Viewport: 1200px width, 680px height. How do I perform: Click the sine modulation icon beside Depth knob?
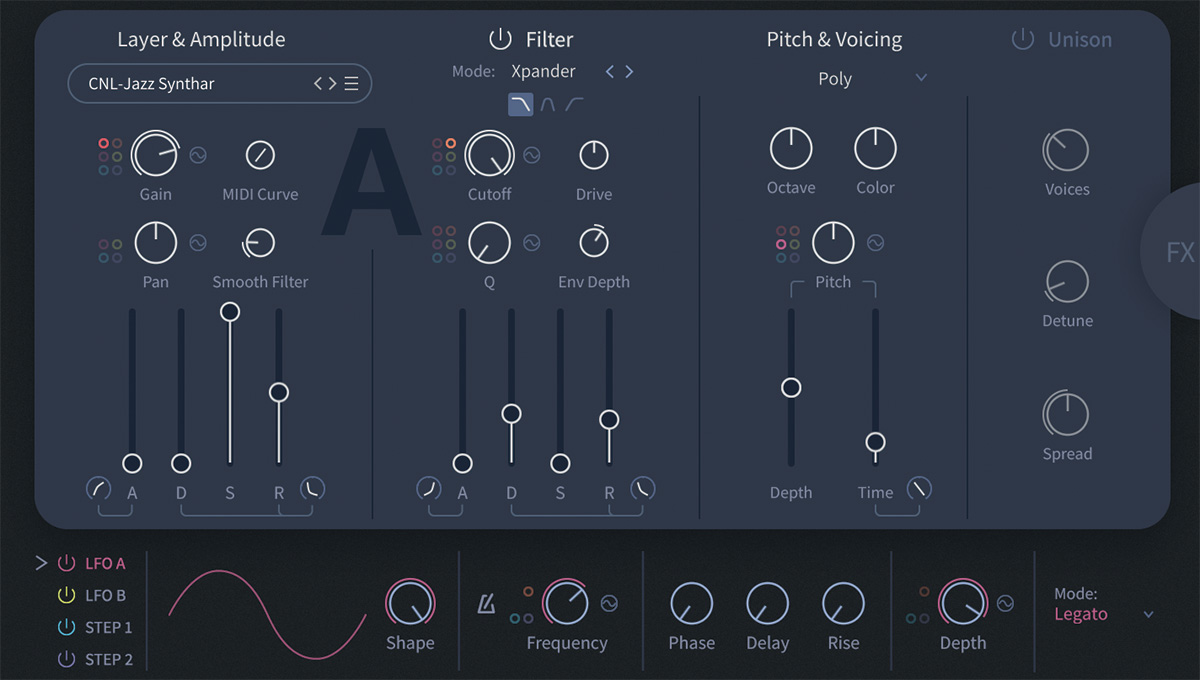[x=1005, y=603]
